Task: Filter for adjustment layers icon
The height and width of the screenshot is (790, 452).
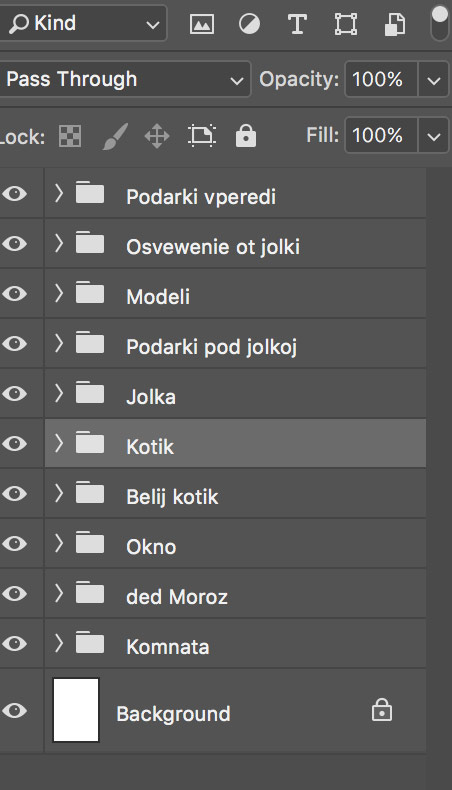Action: (x=249, y=24)
